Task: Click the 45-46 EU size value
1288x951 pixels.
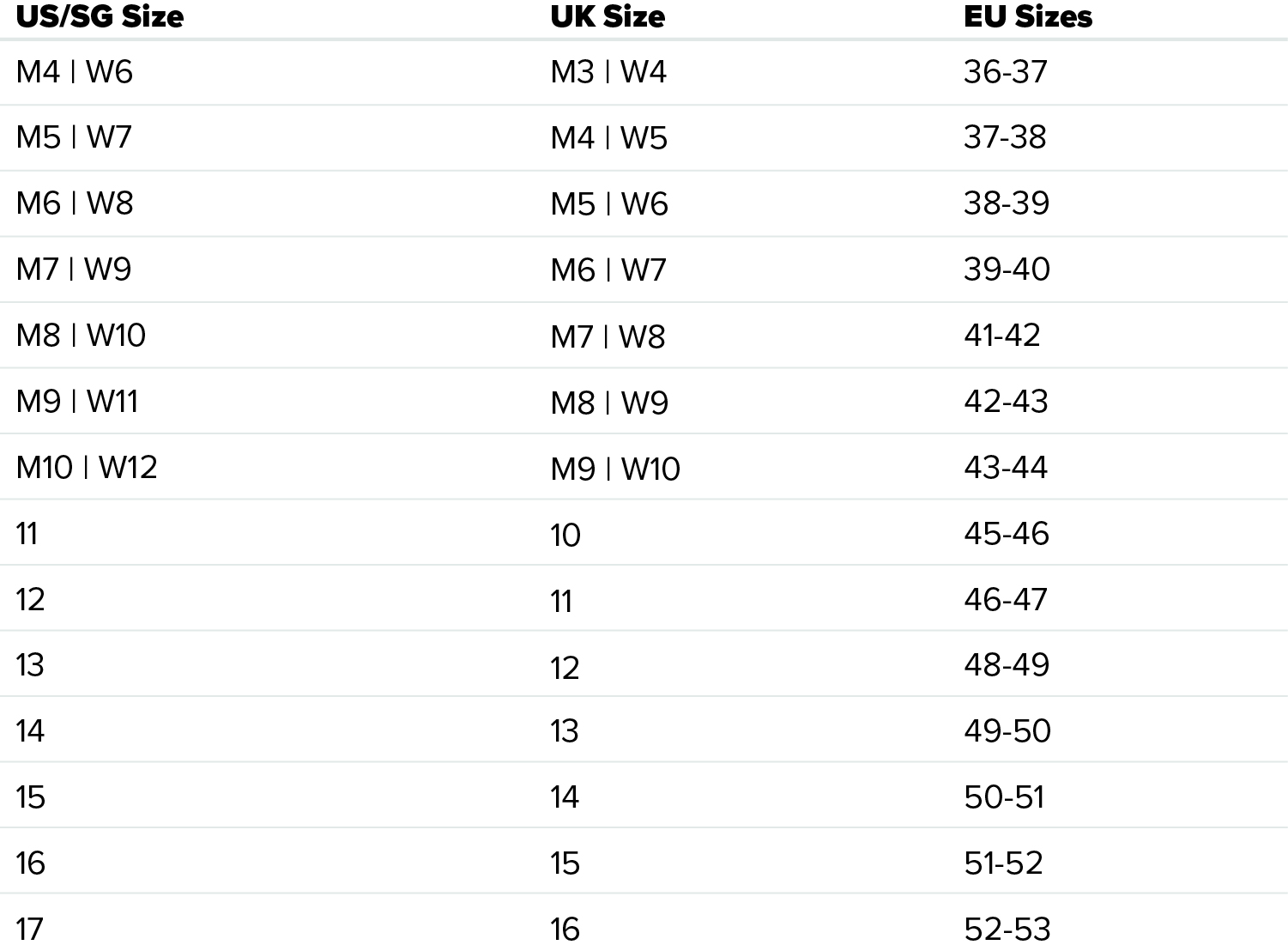Action: coord(1007,534)
